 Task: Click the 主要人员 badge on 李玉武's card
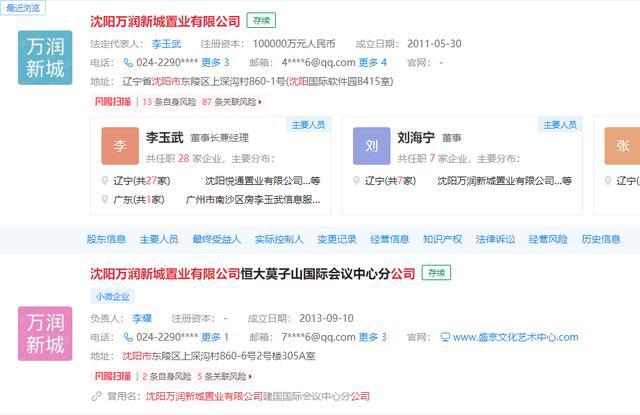point(309,124)
